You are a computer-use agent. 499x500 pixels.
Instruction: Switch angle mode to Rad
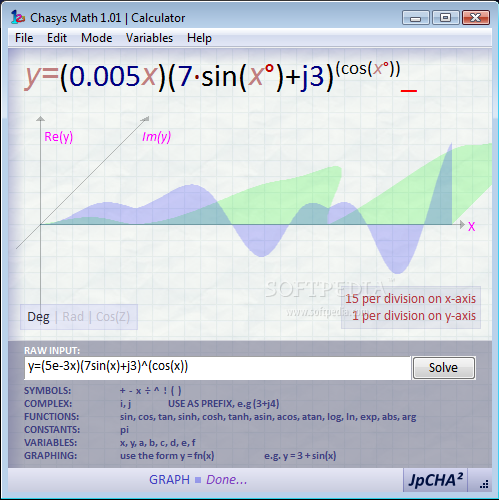(73, 317)
